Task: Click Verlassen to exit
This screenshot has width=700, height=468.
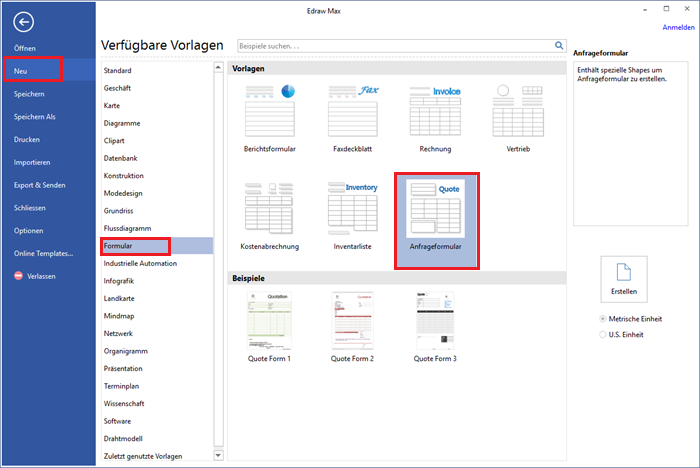Action: (41, 276)
